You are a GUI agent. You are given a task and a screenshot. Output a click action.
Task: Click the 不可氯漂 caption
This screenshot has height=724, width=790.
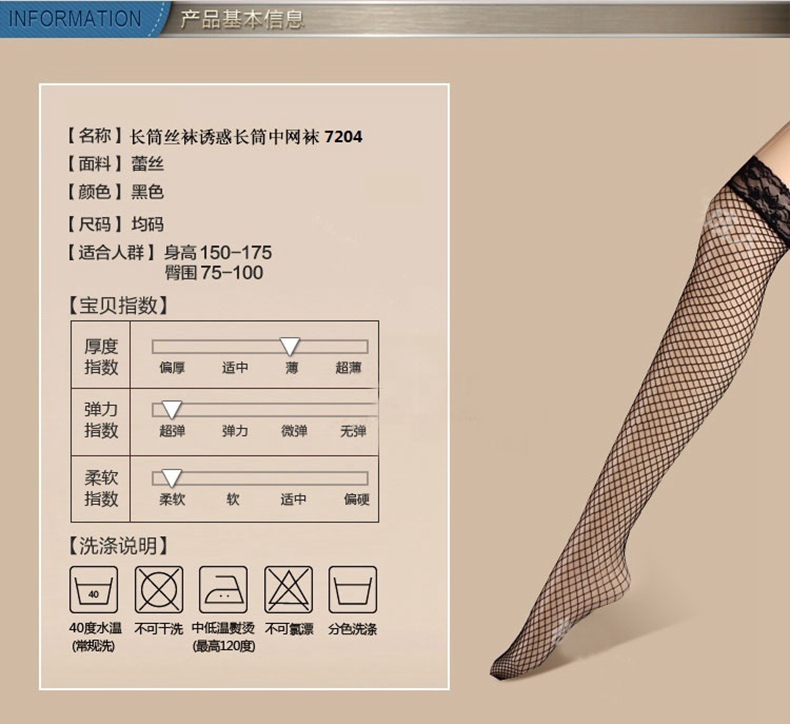[289, 629]
